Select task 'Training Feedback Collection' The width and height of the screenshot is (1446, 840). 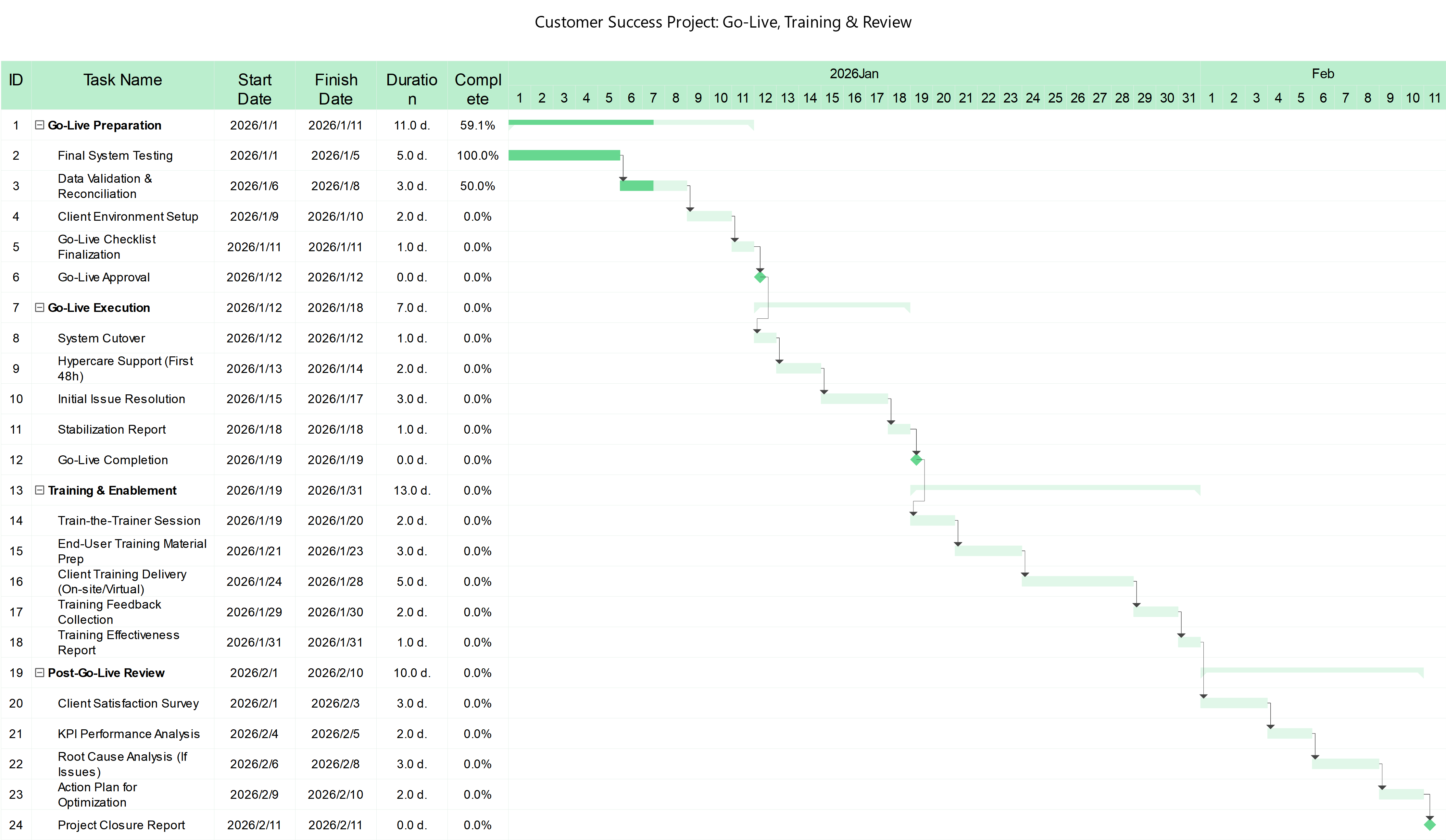tap(110, 612)
